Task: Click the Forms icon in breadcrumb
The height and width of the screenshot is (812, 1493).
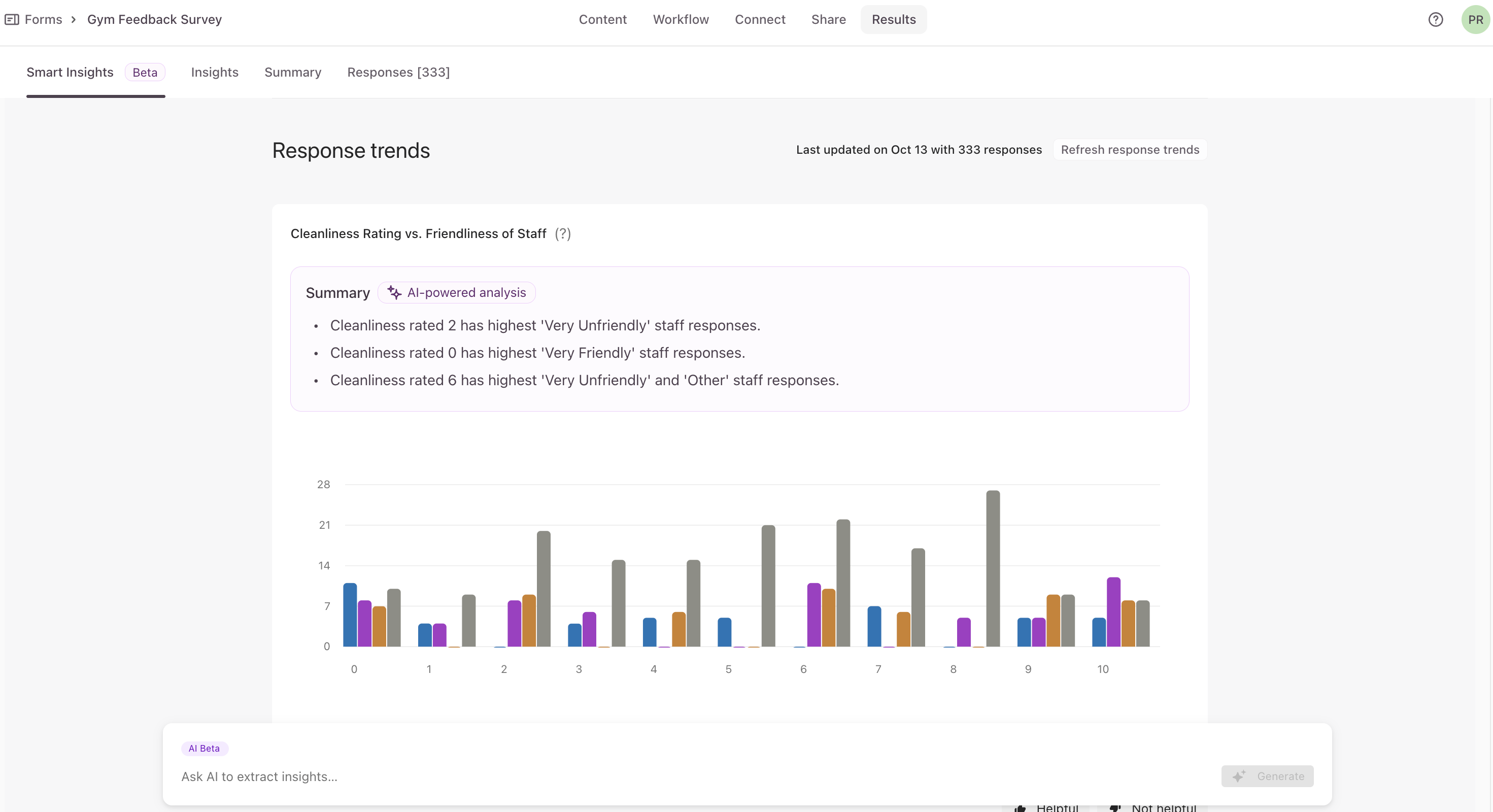Action: pos(12,20)
